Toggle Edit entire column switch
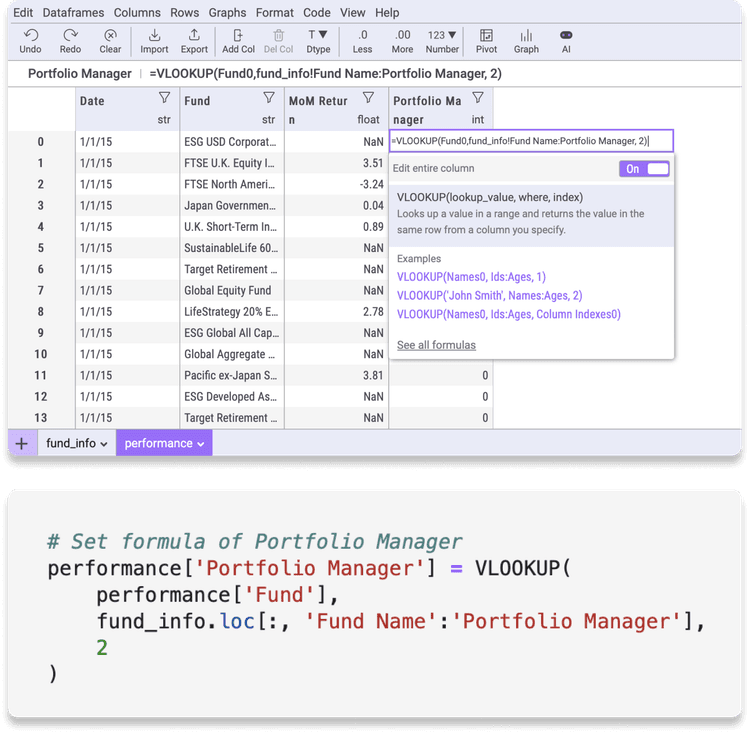 click(x=644, y=169)
